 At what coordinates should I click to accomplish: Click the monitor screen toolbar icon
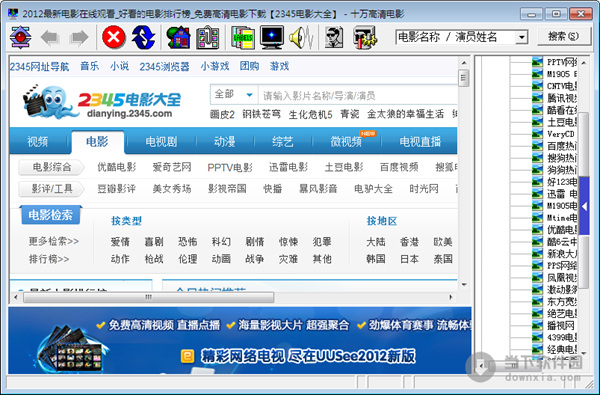272,37
